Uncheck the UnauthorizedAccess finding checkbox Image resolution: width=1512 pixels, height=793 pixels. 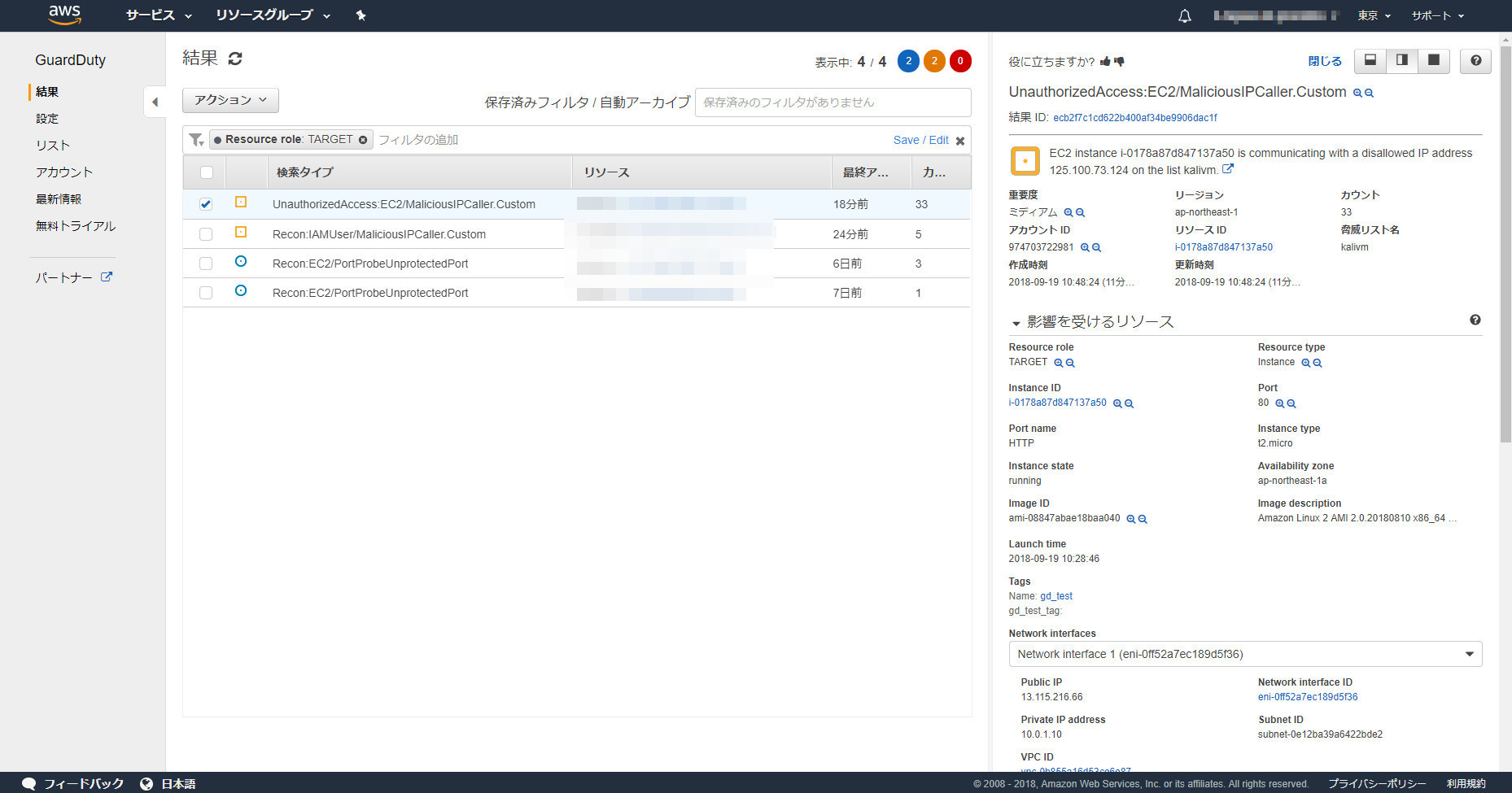click(x=206, y=204)
